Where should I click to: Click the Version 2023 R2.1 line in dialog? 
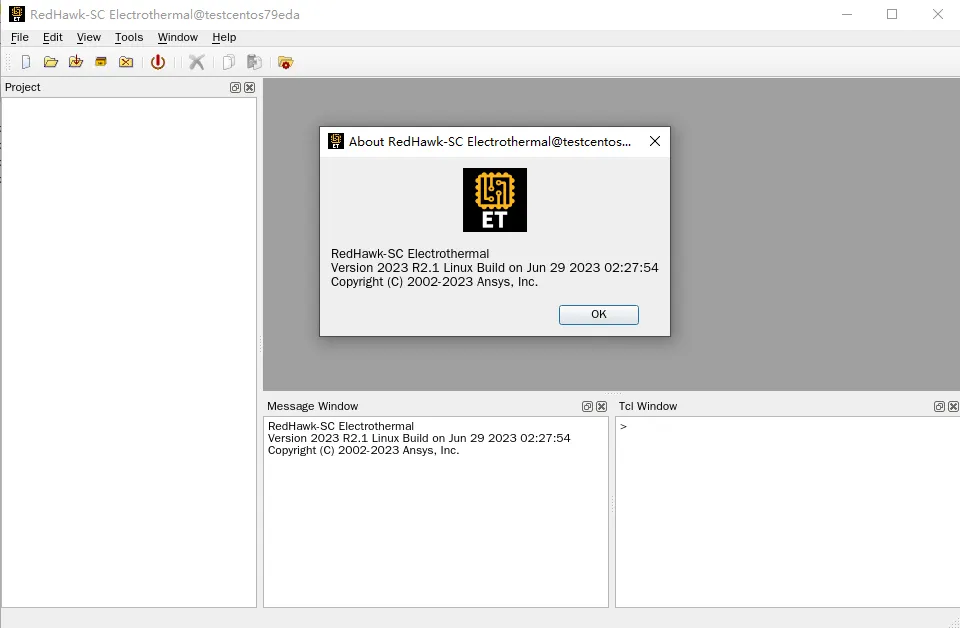(x=494, y=267)
